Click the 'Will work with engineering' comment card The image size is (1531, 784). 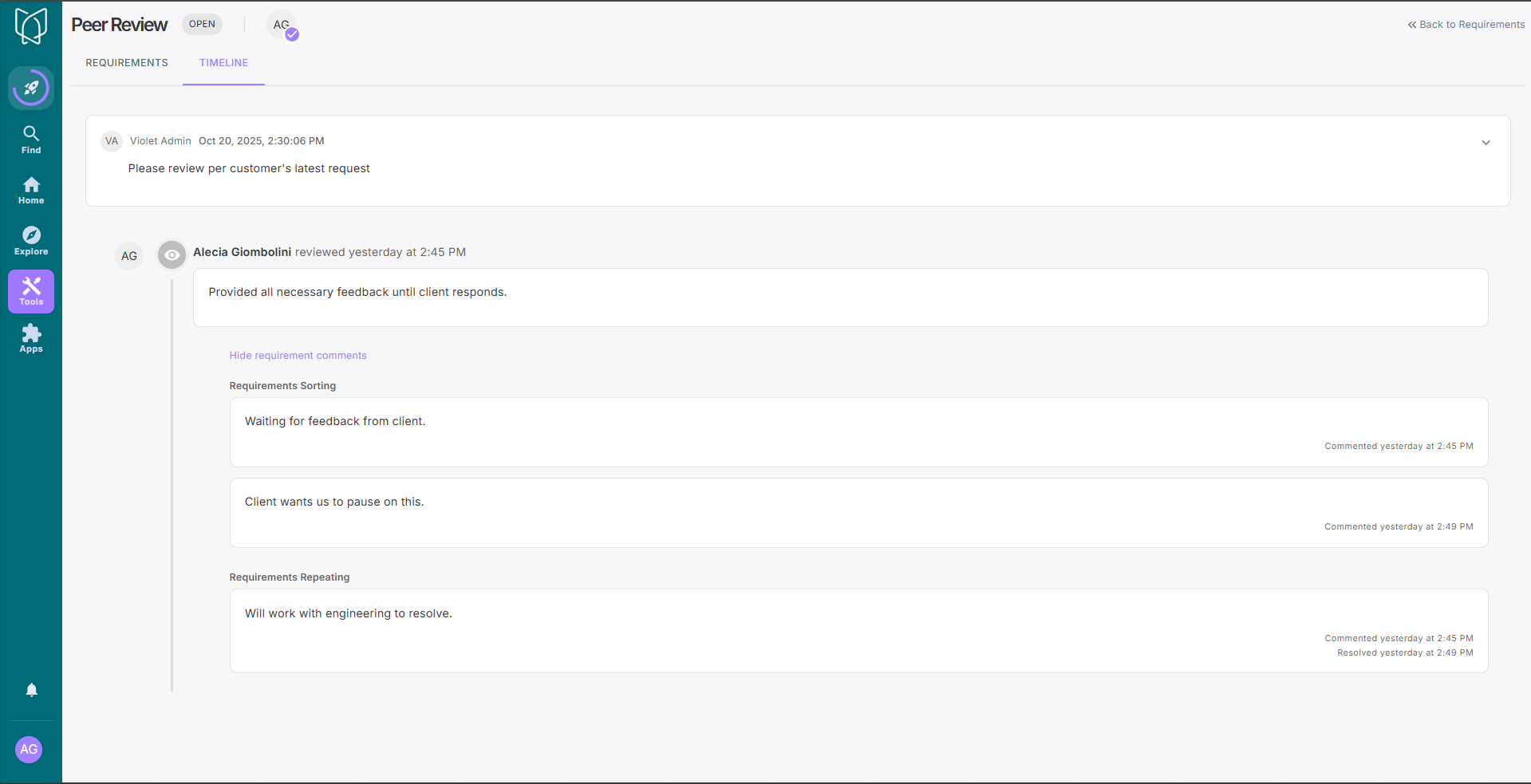point(858,630)
